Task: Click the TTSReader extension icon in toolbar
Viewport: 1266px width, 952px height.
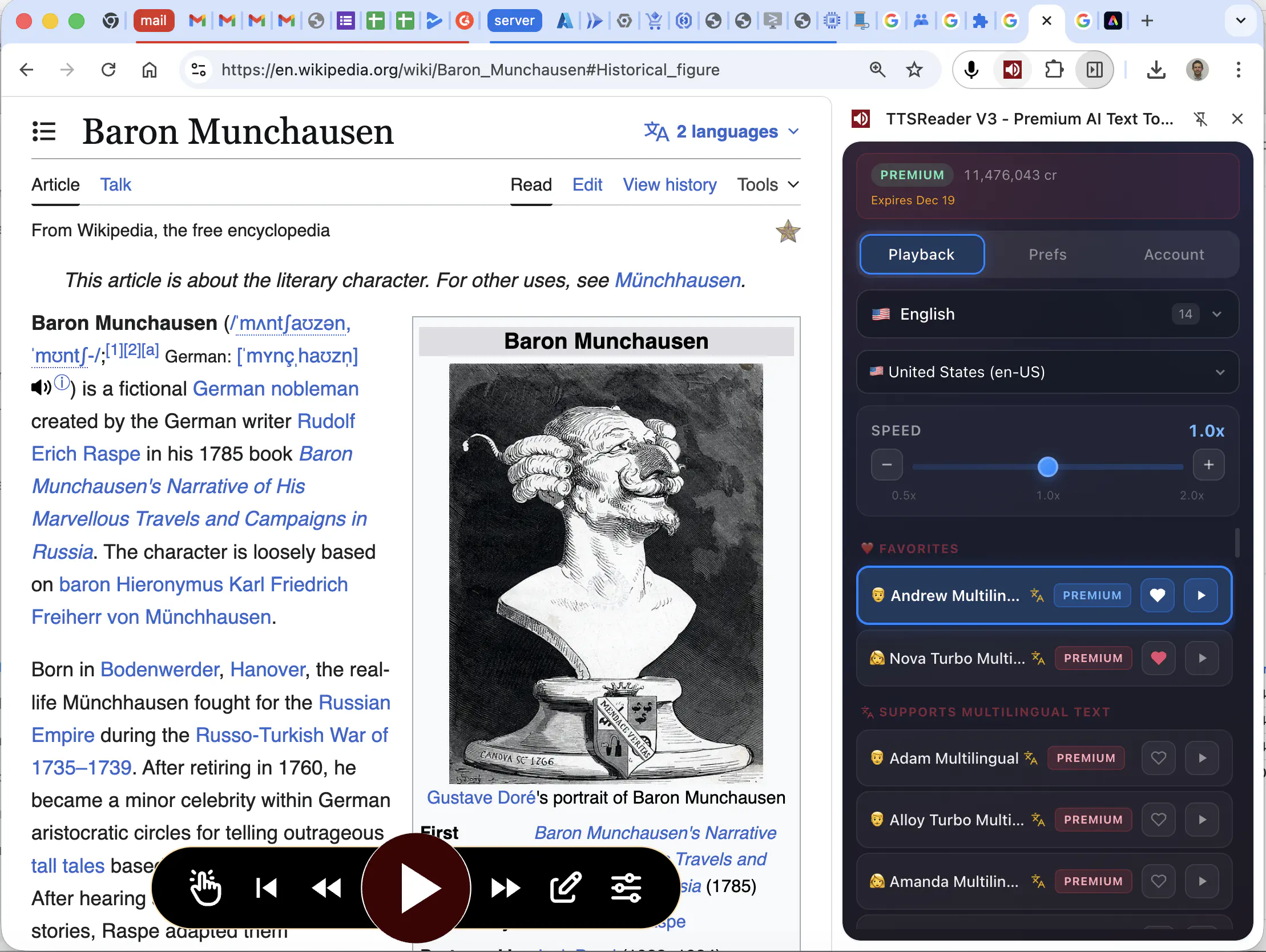Action: [1012, 70]
